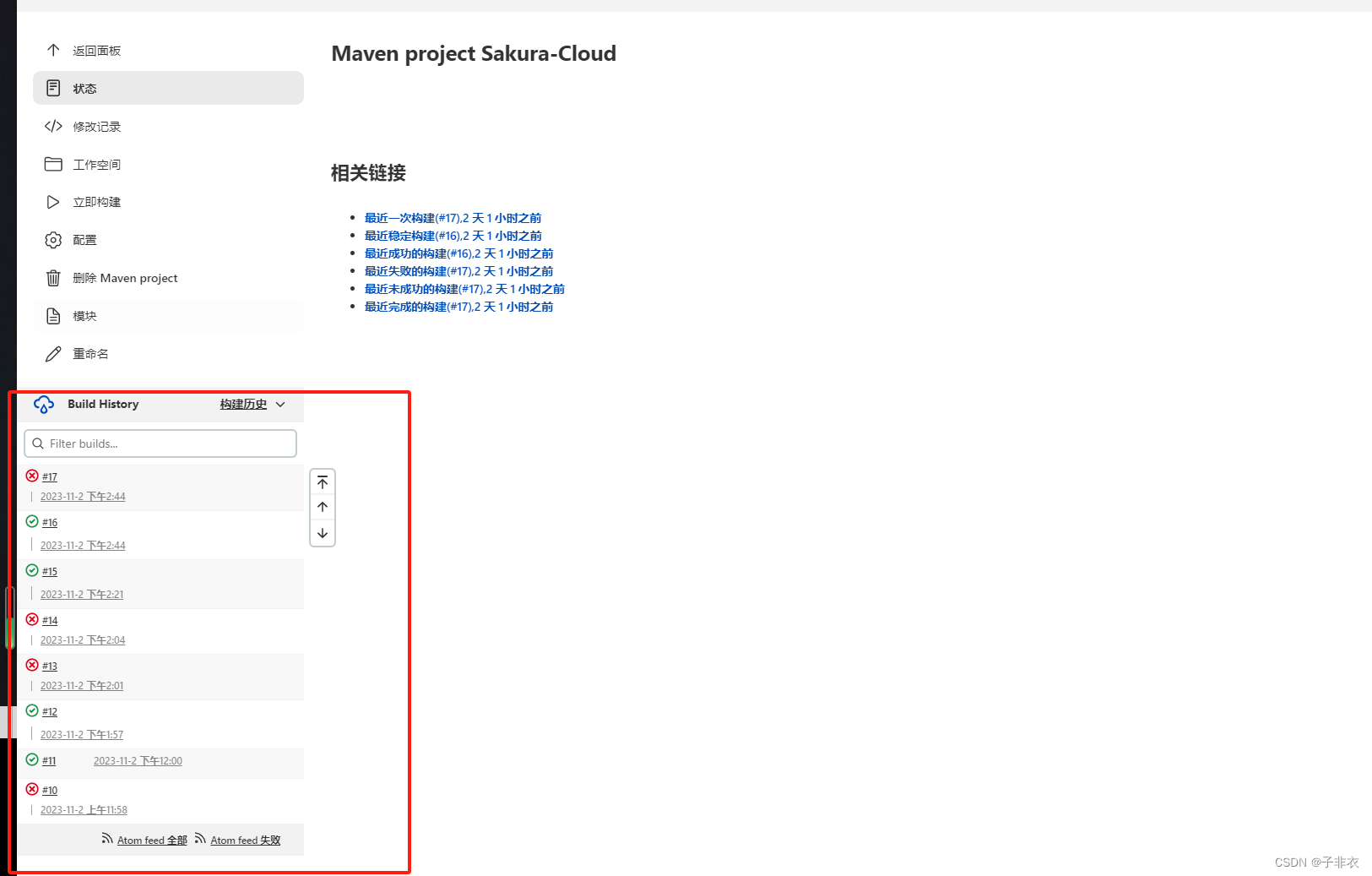The width and height of the screenshot is (1372, 876).
Task: Open 工作空间 in the sidebar
Action: pyautogui.click(x=168, y=164)
